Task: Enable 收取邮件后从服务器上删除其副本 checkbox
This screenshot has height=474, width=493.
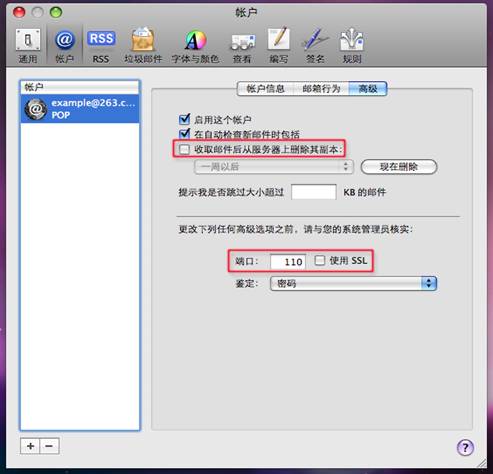Action: (184, 149)
